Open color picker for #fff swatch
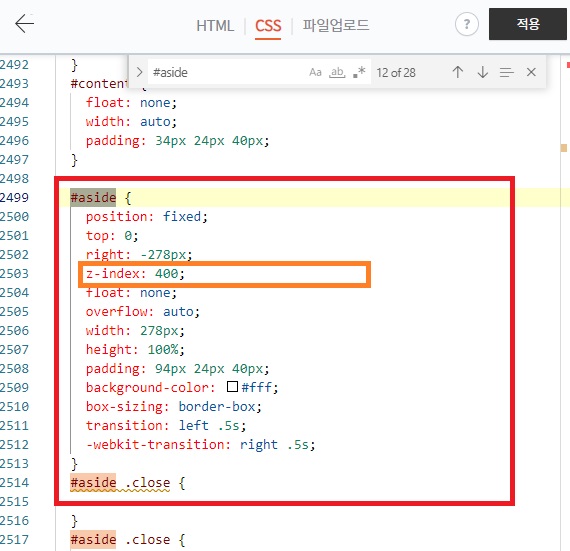 click(x=232, y=386)
